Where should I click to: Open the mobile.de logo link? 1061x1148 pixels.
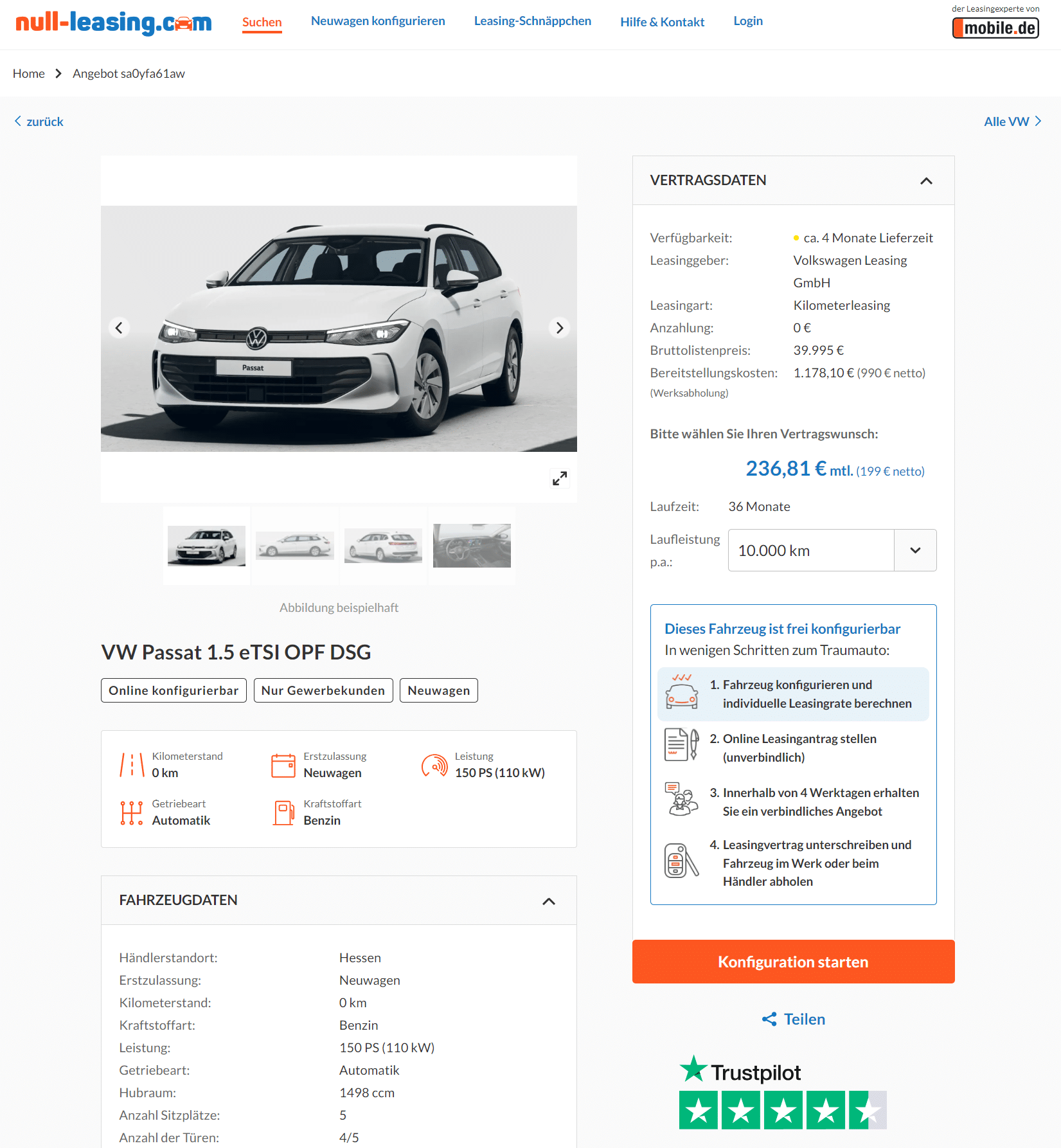(x=995, y=28)
